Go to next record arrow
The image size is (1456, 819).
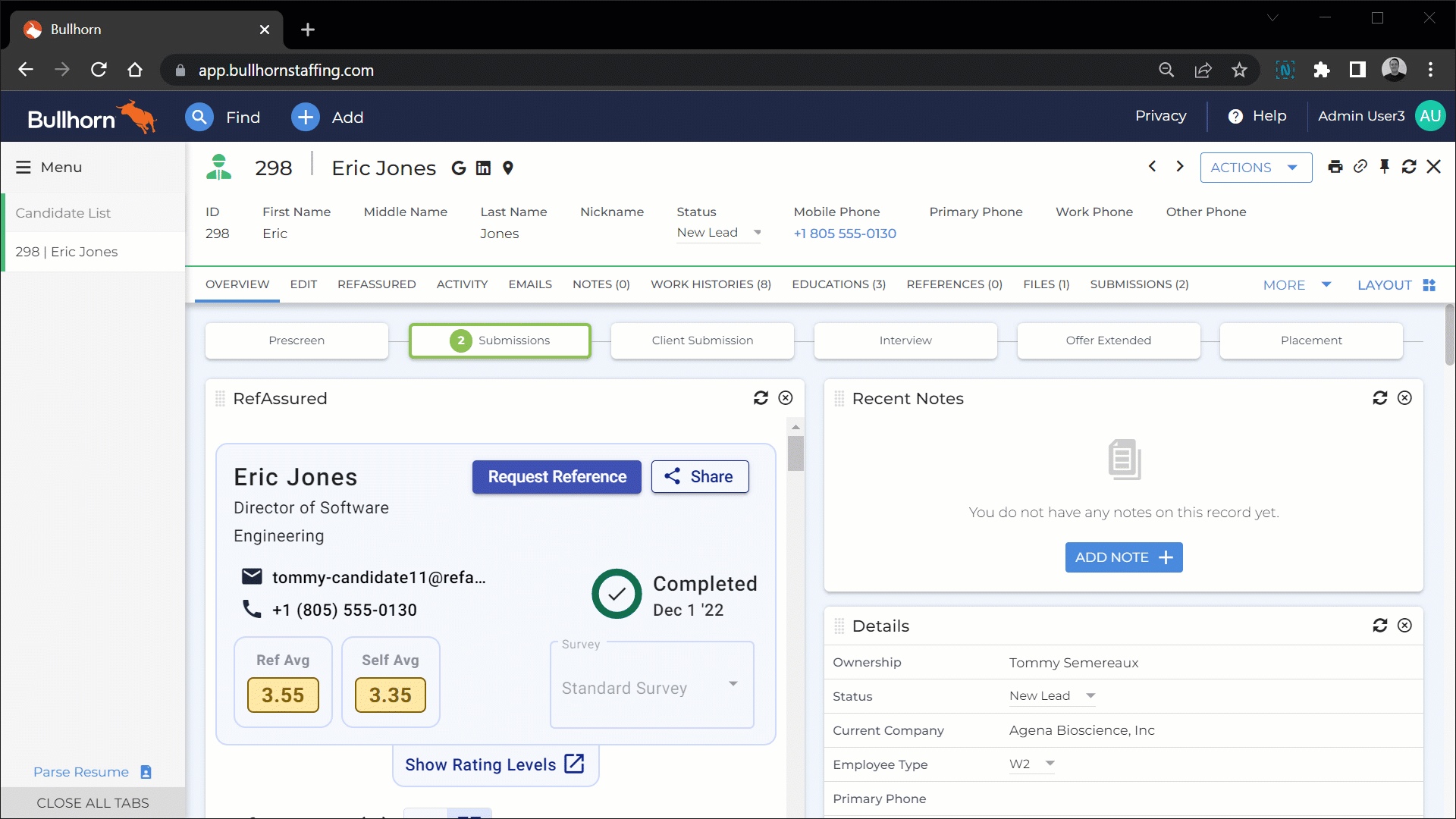coord(1180,166)
